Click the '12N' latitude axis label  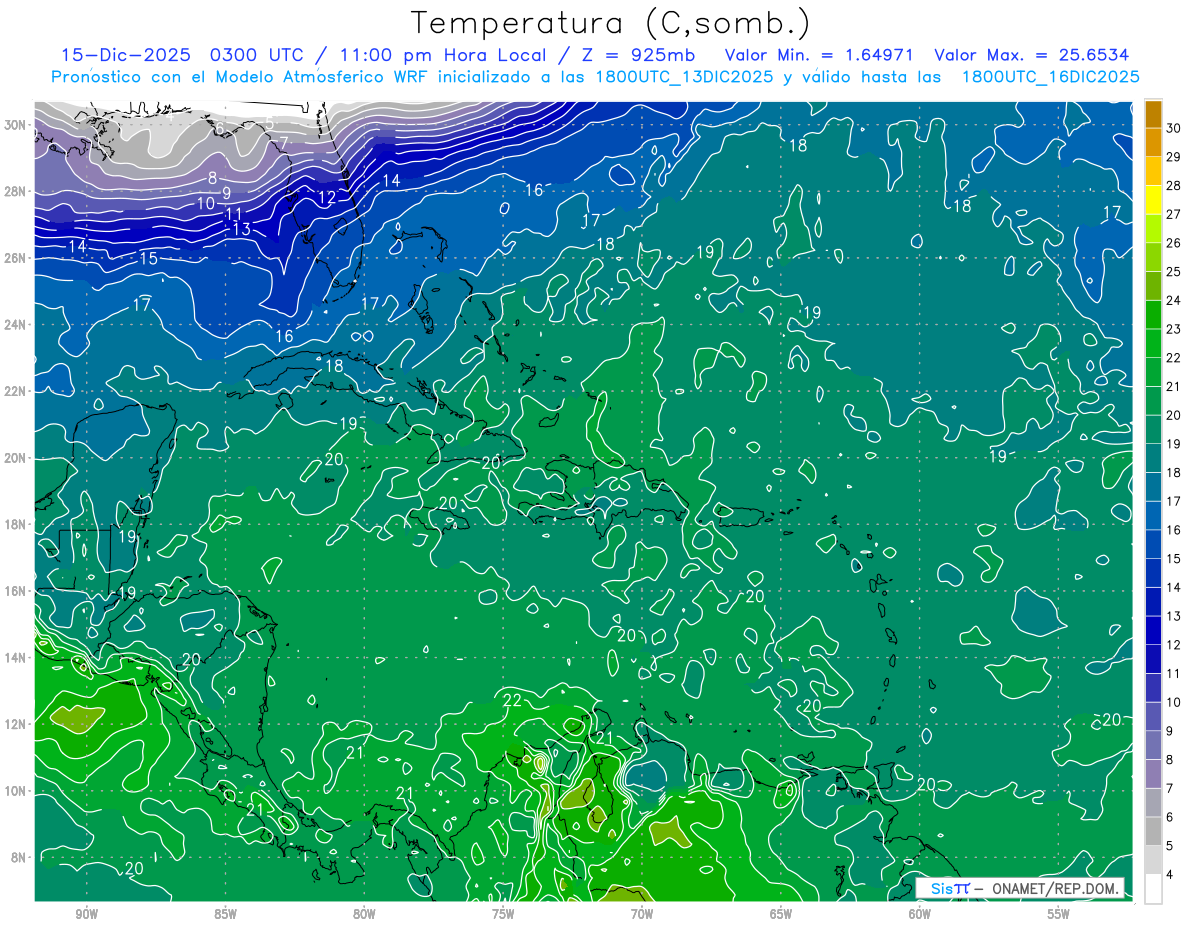pos(16,724)
